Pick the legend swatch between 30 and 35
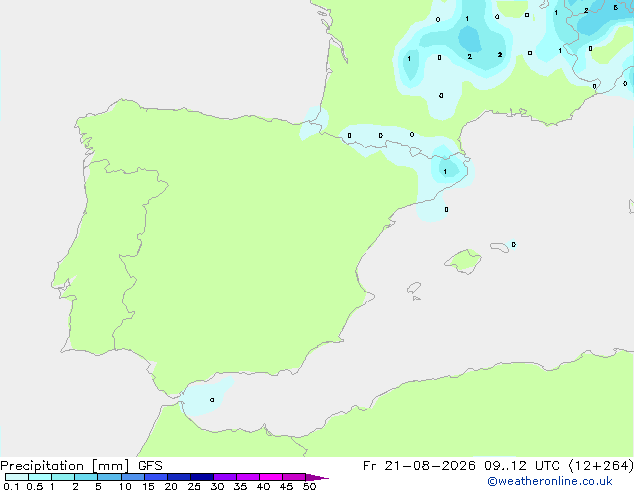Screen dimensions: 634x490 pyautogui.click(x=225, y=477)
